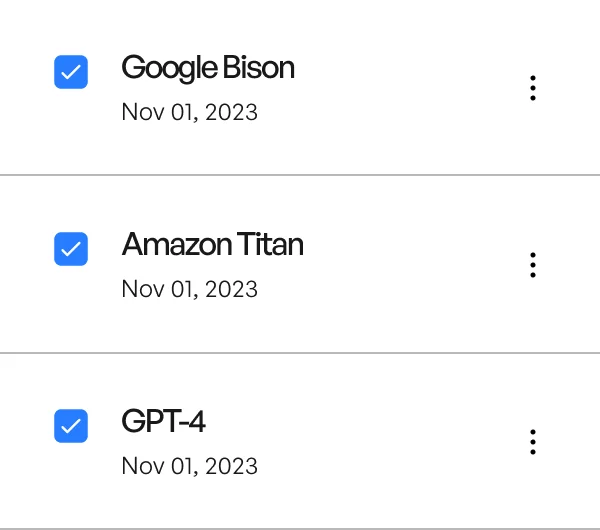The height and width of the screenshot is (530, 600).
Task: Open the Google Bison more options menu
Action: point(533,88)
